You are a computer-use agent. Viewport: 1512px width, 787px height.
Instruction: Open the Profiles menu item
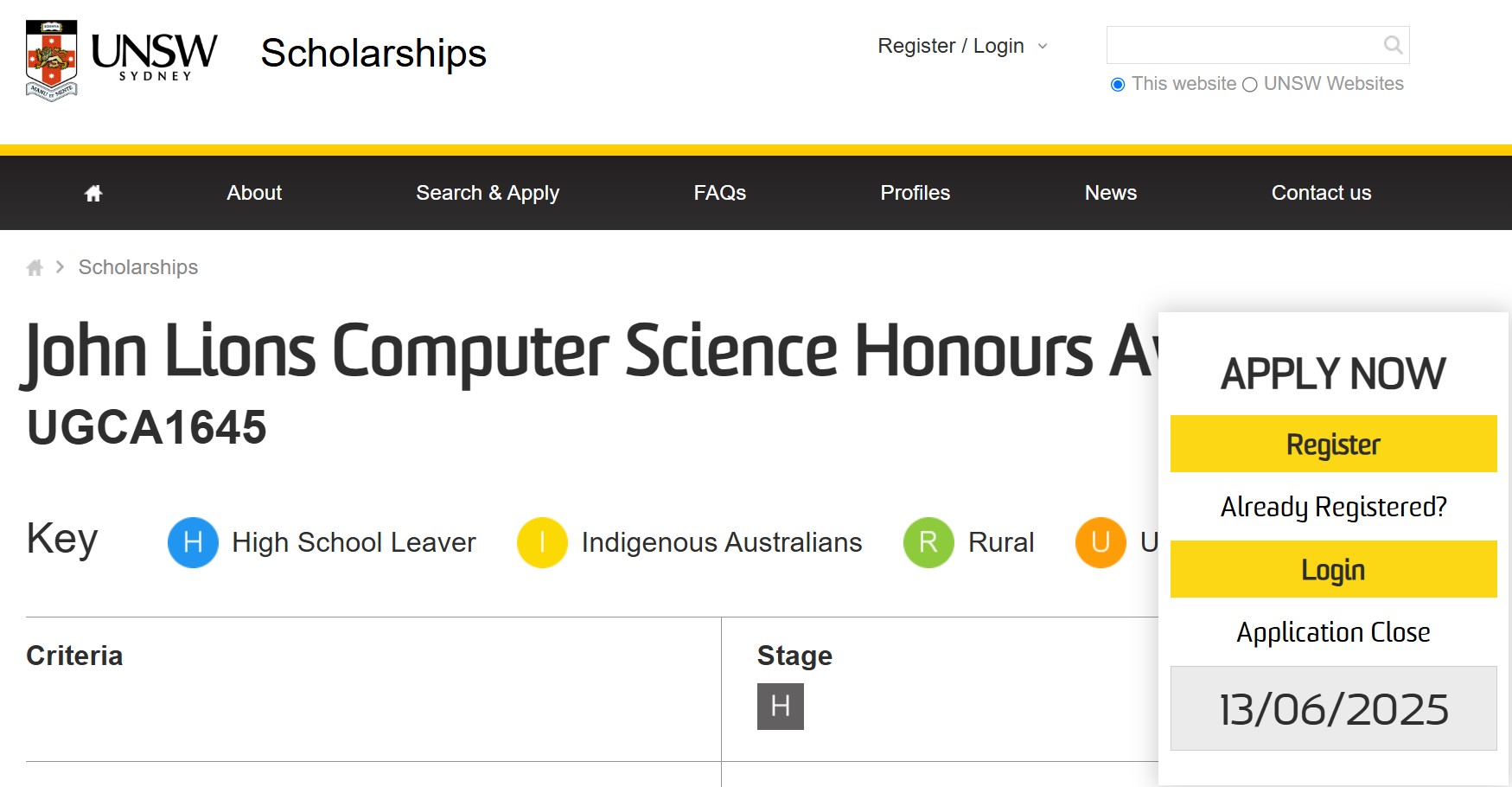click(915, 193)
